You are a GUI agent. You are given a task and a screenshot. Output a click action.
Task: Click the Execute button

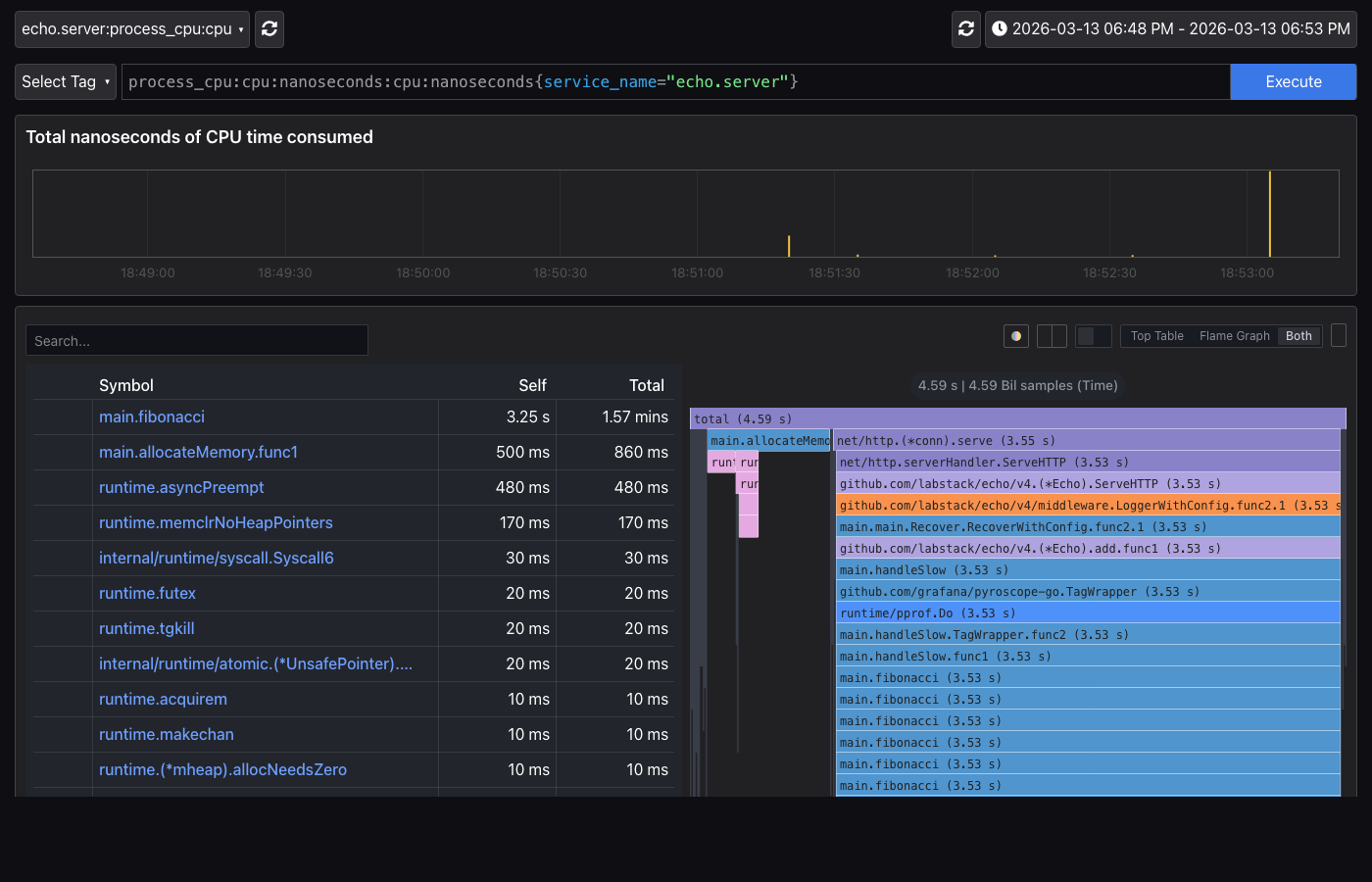[x=1294, y=81]
